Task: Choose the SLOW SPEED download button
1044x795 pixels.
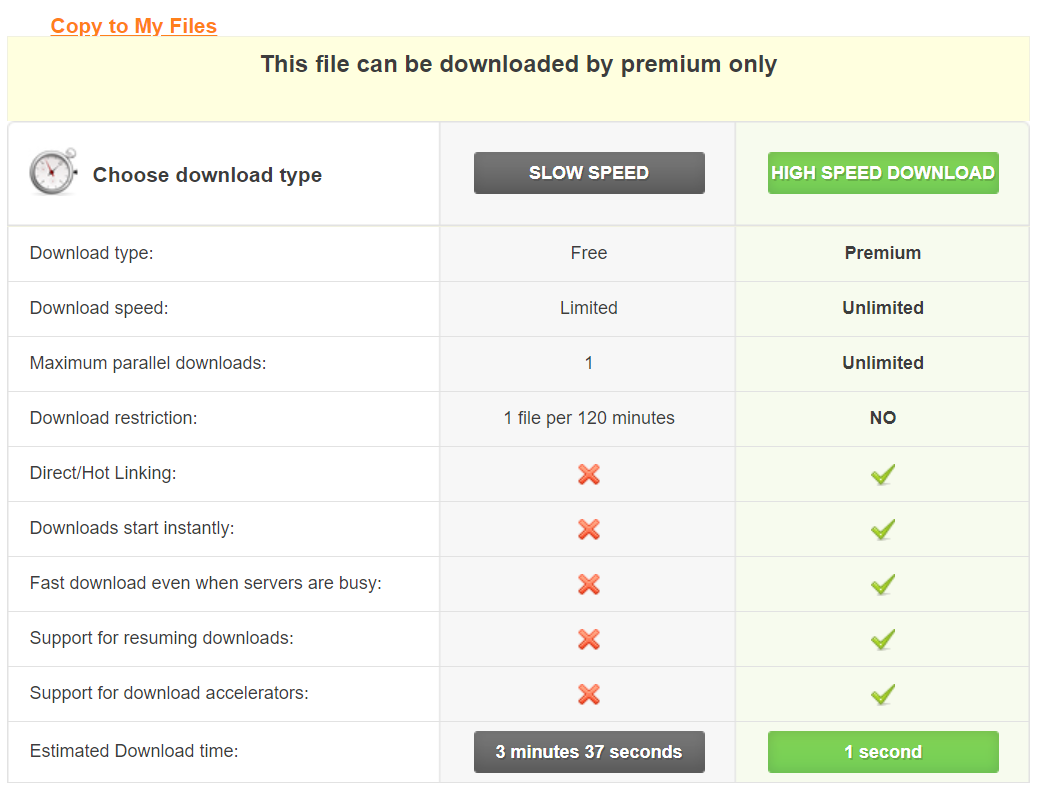Action: click(x=589, y=173)
